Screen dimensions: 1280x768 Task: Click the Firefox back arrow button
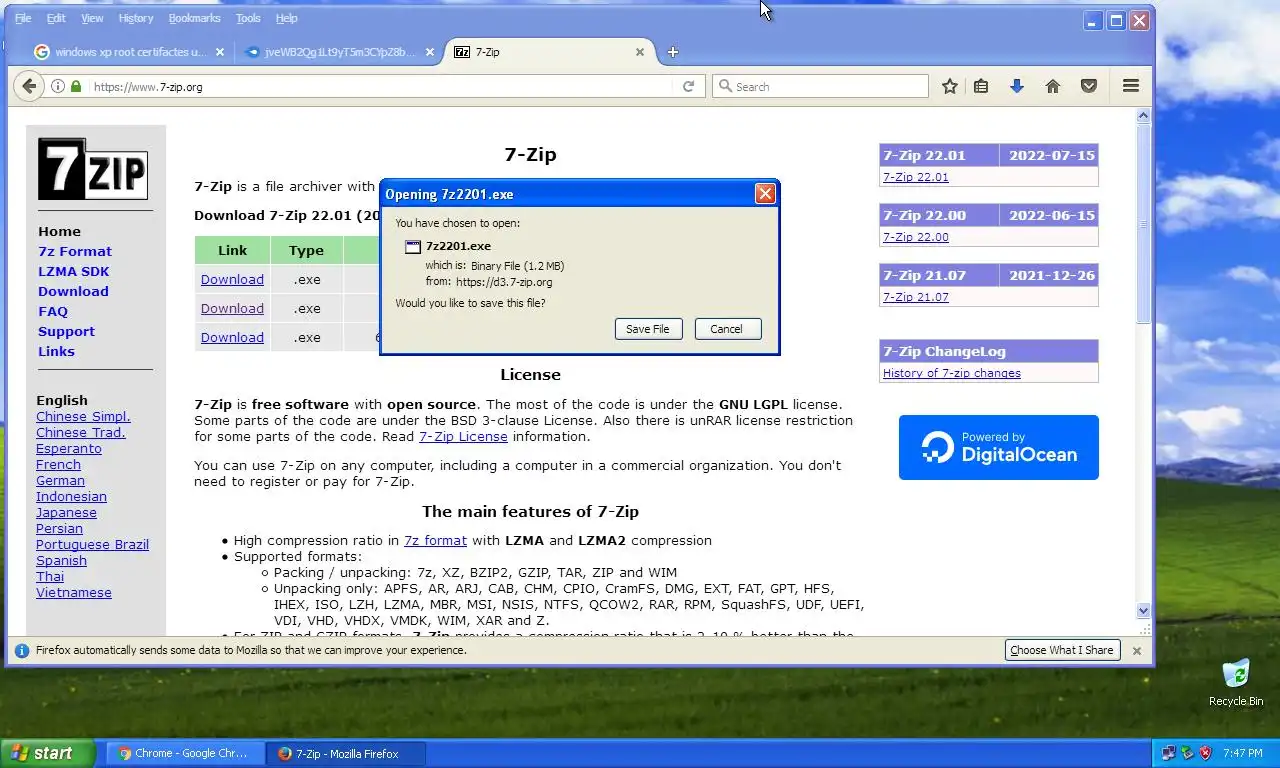(x=29, y=87)
